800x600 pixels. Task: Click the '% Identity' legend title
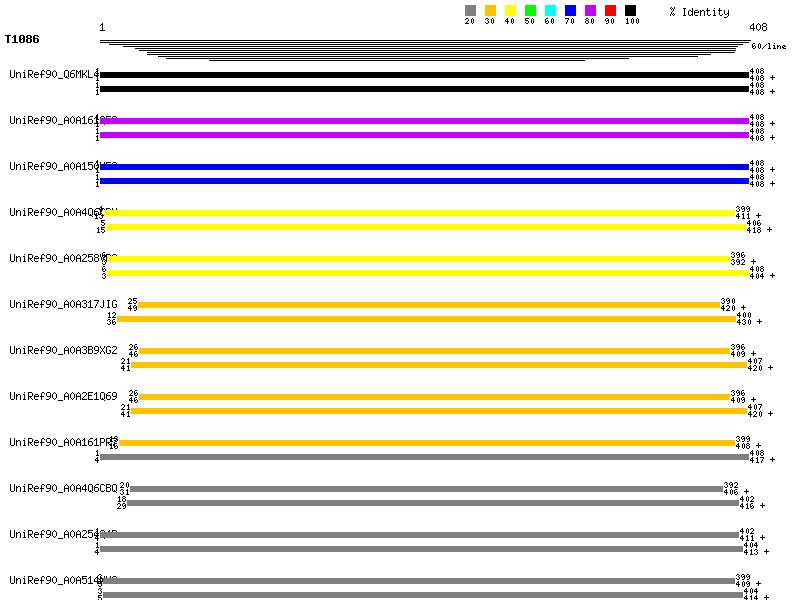(x=699, y=12)
